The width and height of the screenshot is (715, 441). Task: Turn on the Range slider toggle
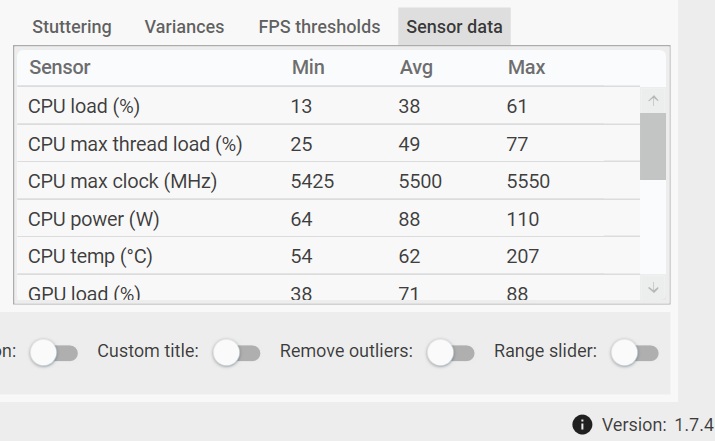635,353
